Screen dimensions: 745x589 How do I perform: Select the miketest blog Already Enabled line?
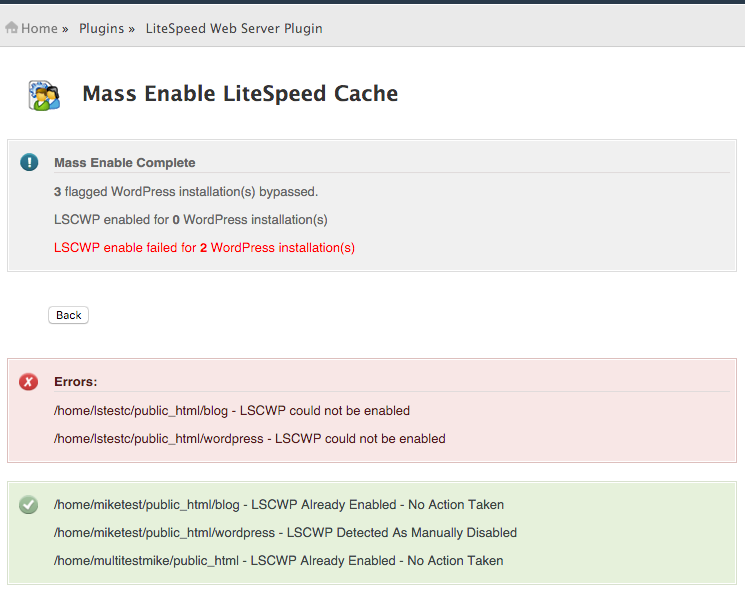pos(279,504)
